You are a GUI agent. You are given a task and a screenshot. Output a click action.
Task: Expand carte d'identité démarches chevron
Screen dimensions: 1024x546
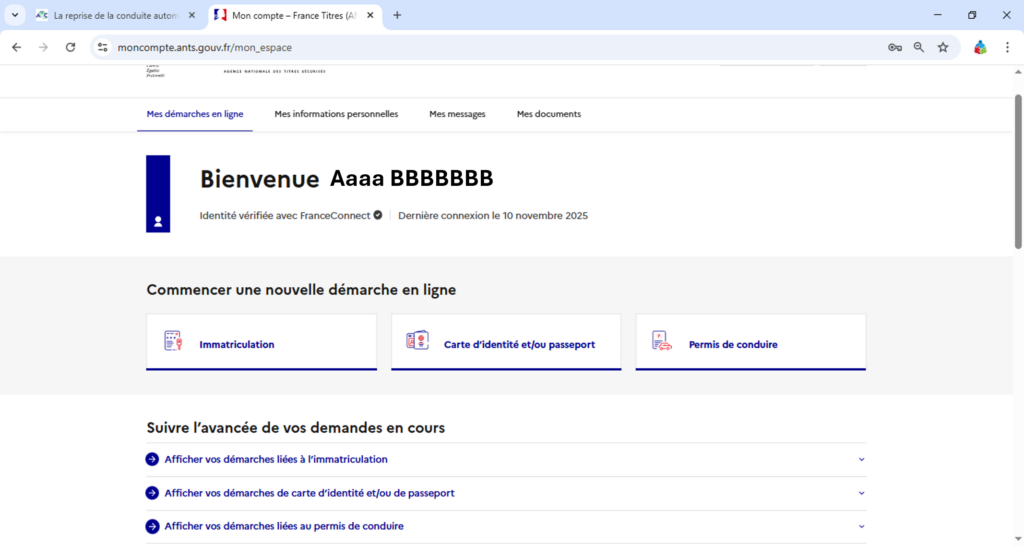click(x=861, y=493)
